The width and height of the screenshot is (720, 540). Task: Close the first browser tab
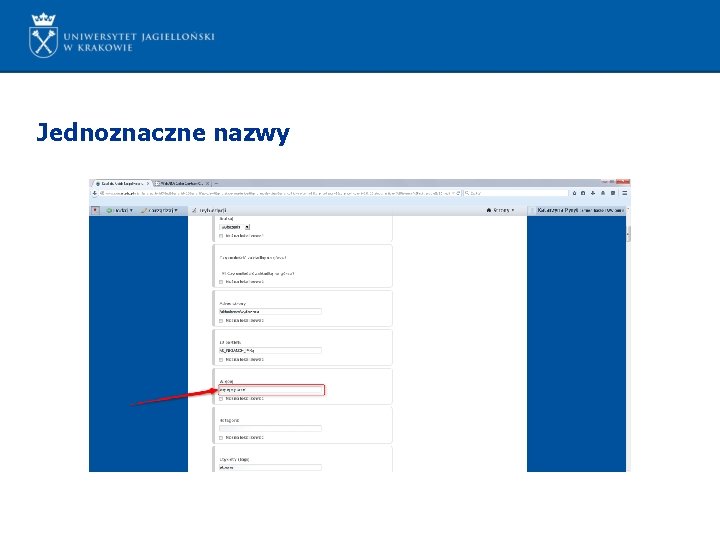click(x=147, y=184)
